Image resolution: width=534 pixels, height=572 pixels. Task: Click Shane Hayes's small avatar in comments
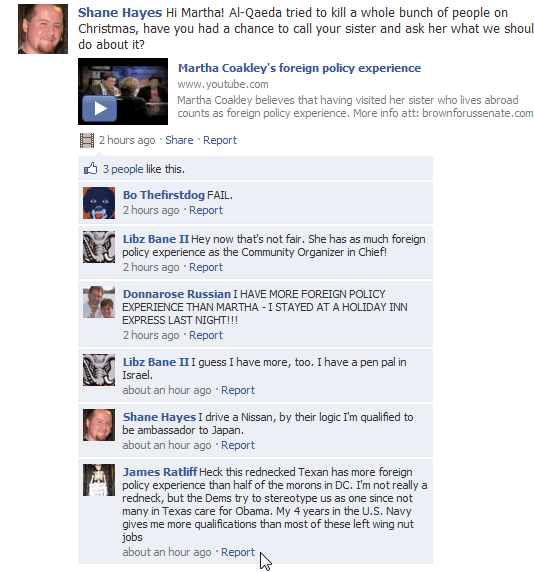(x=99, y=425)
